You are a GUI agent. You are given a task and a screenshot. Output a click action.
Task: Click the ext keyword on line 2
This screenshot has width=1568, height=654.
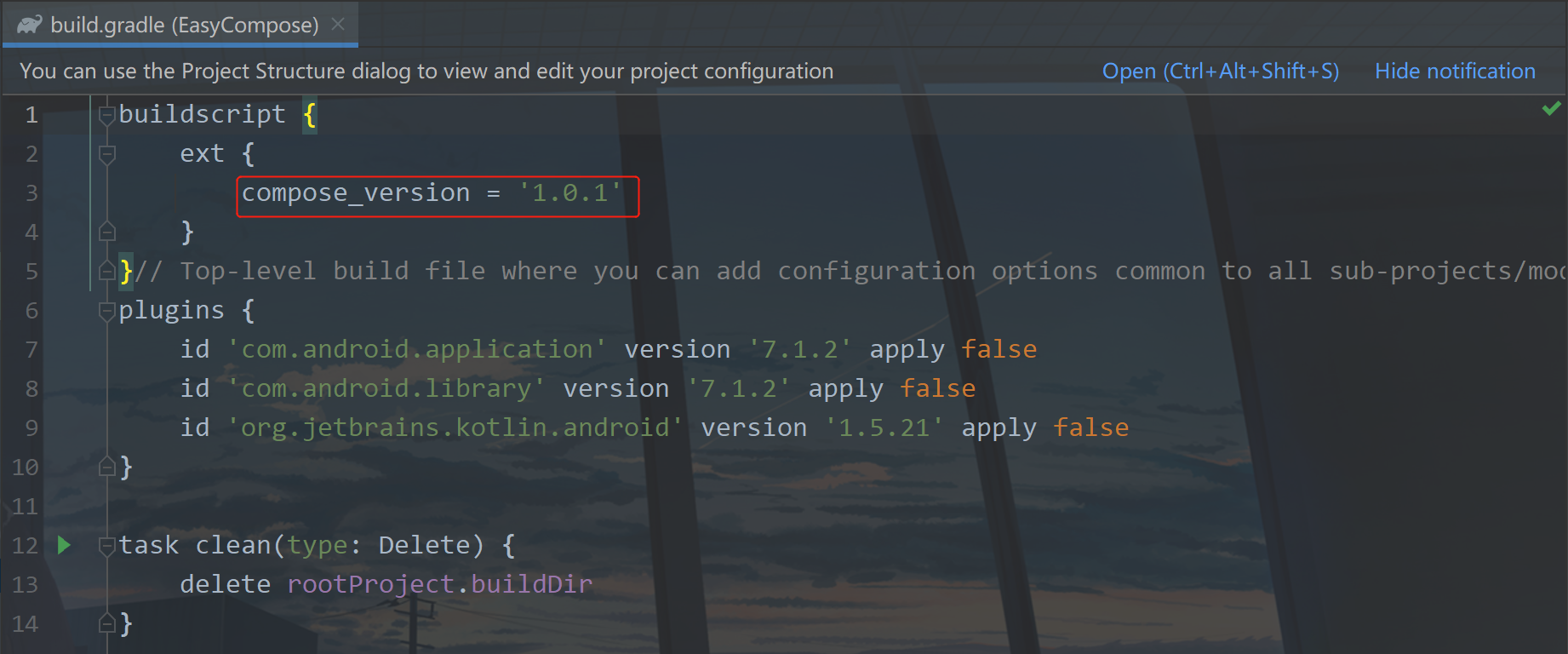(203, 154)
